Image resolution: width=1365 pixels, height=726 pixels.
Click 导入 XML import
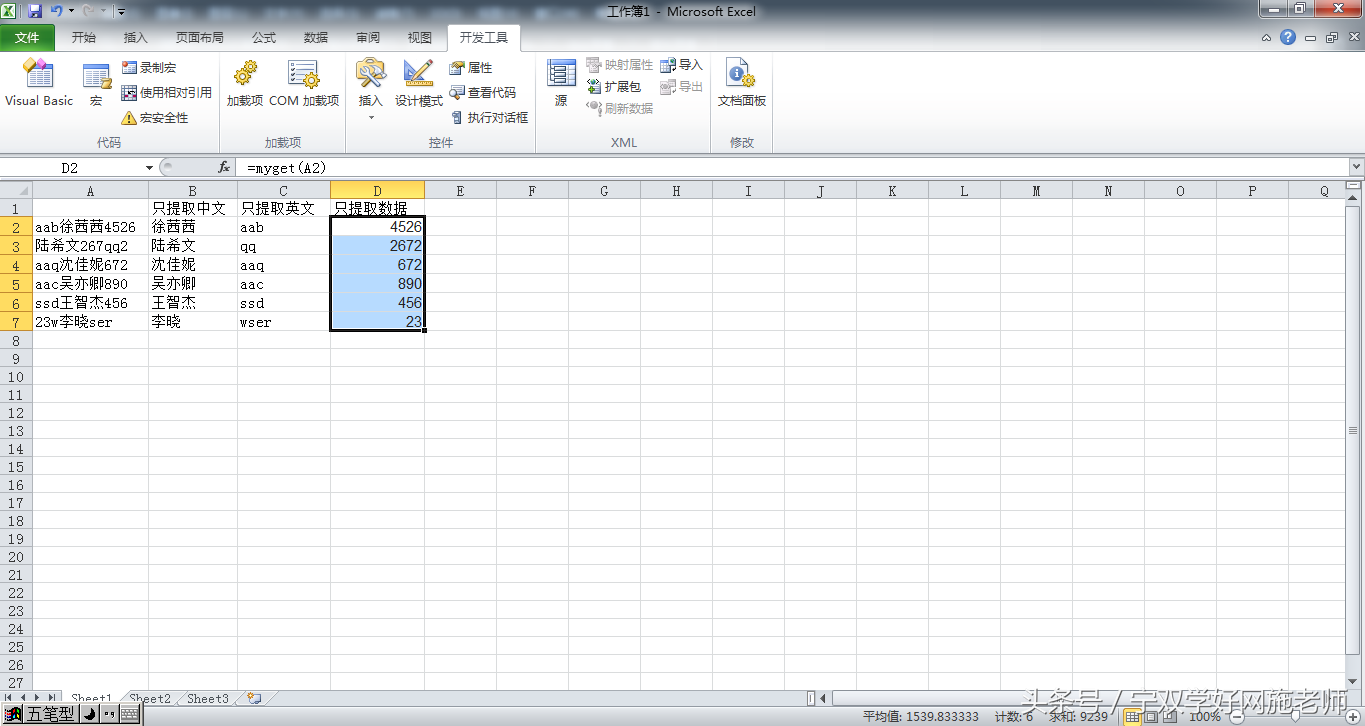[x=682, y=65]
